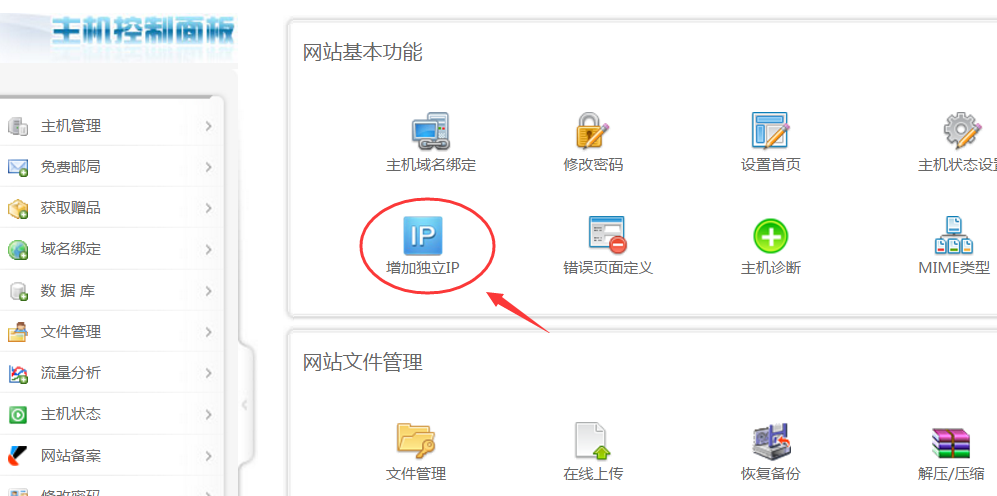997x496 pixels.
Task: Open the 错误页面定义 icon
Action: (607, 236)
